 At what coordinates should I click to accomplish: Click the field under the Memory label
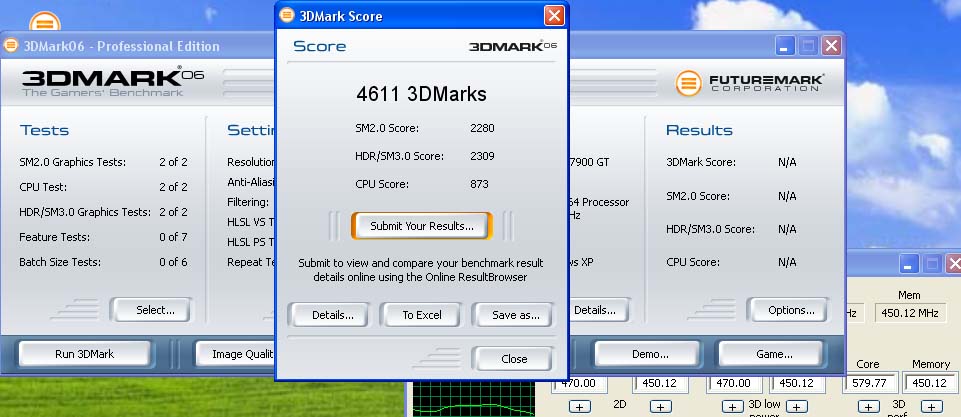[930, 383]
